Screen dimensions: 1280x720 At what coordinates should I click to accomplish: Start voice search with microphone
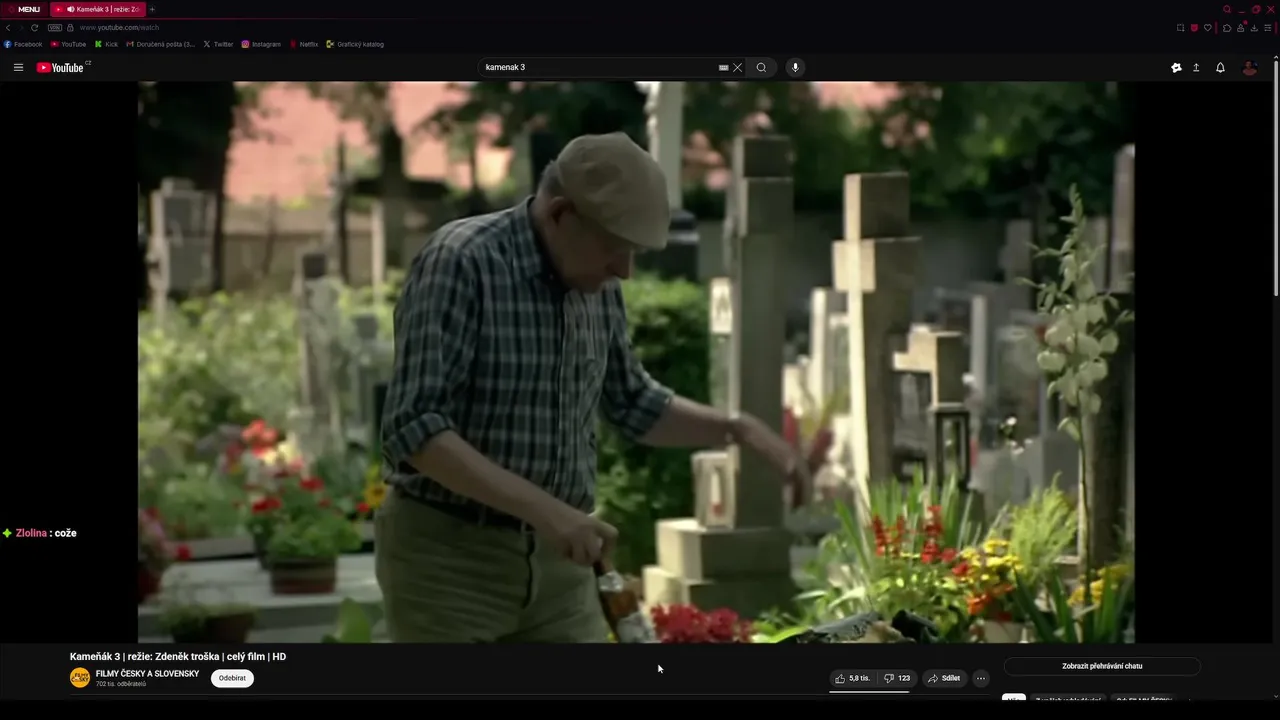(795, 67)
